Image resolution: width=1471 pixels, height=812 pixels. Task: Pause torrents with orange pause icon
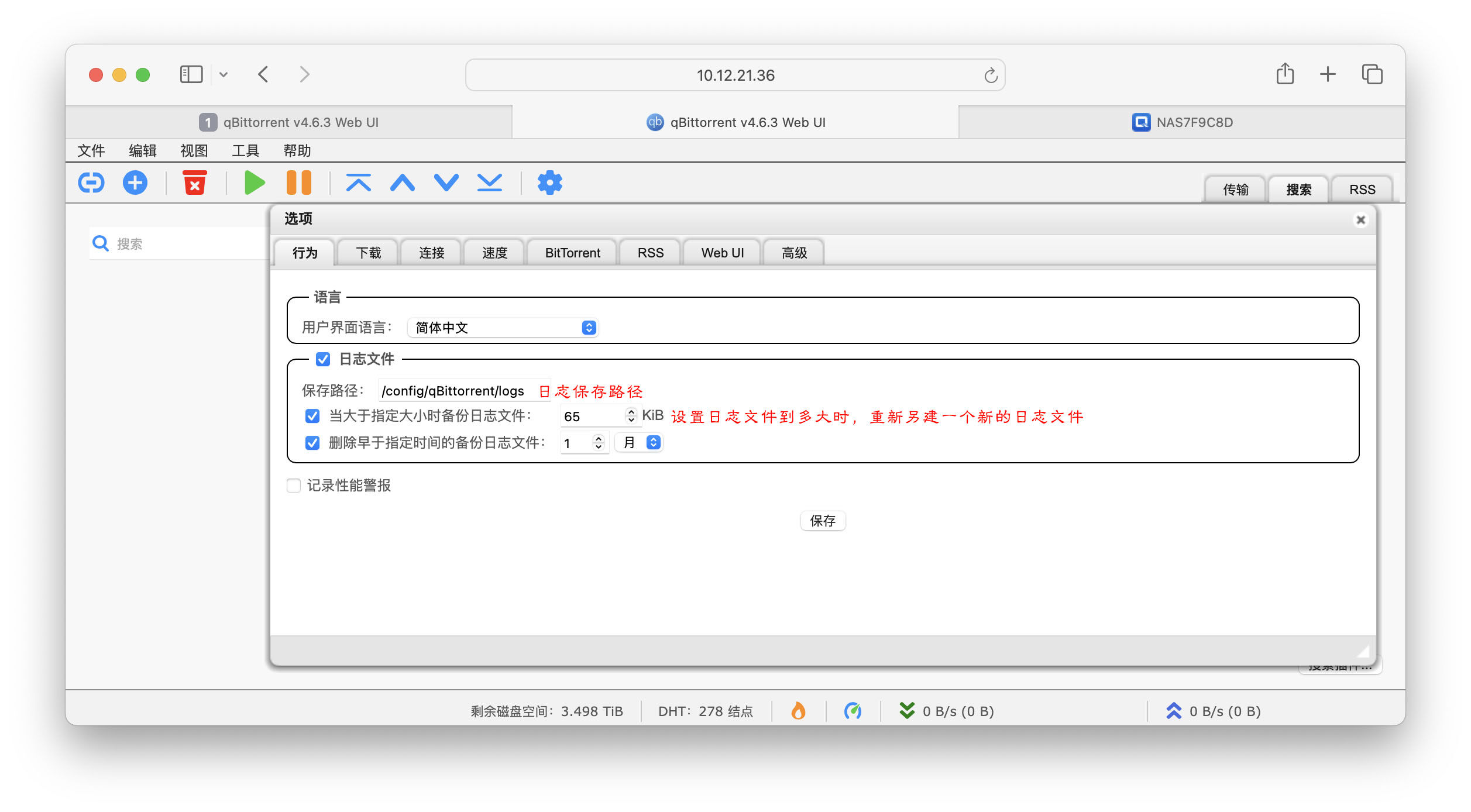coord(299,183)
